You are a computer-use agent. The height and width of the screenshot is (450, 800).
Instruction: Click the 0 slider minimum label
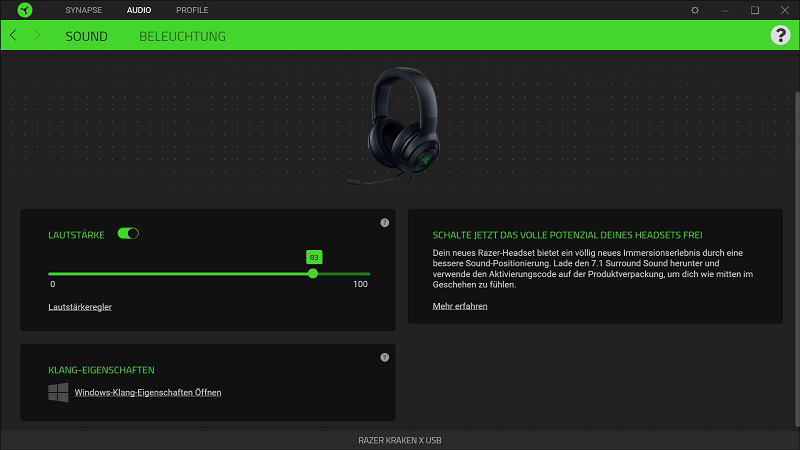(53, 284)
